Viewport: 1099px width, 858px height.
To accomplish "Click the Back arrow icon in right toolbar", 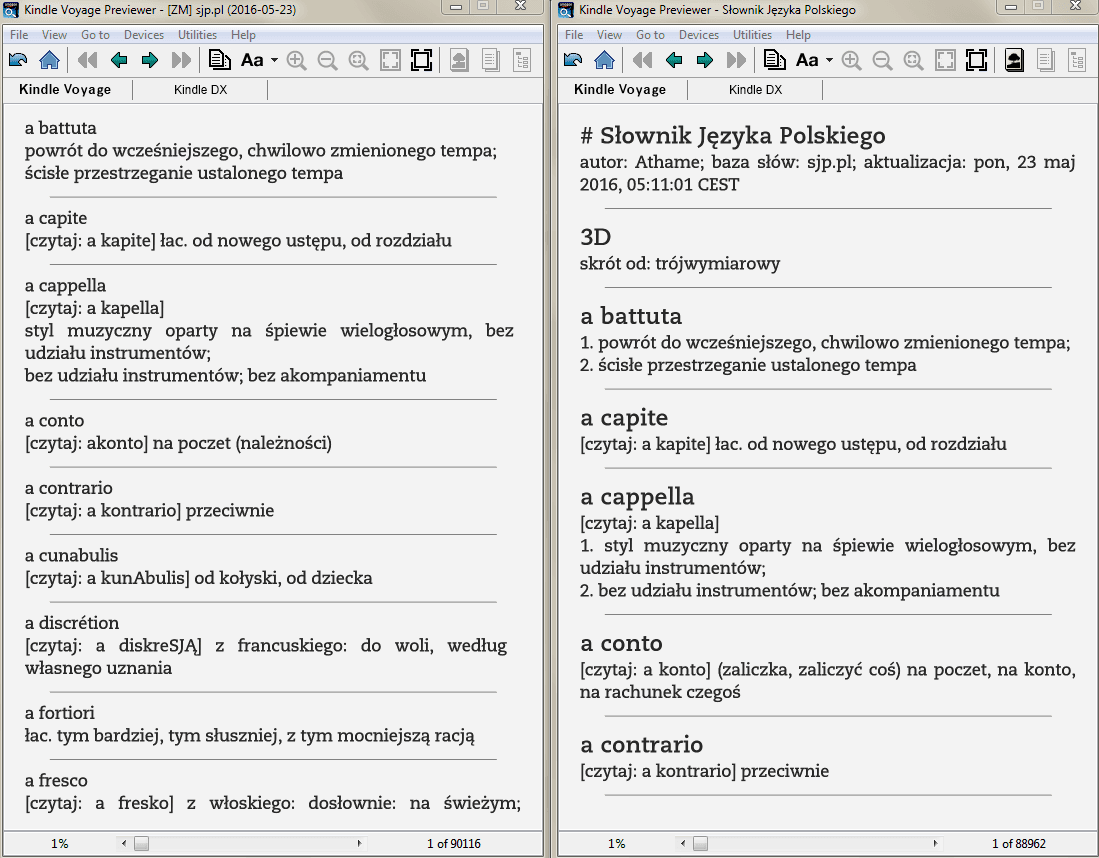I will [573, 60].
